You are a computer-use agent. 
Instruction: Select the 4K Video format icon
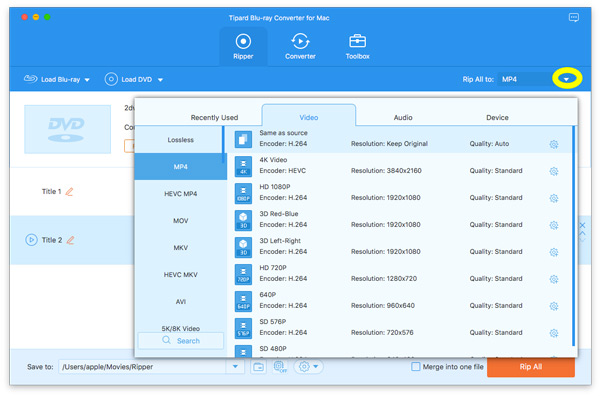pyautogui.click(x=243, y=166)
